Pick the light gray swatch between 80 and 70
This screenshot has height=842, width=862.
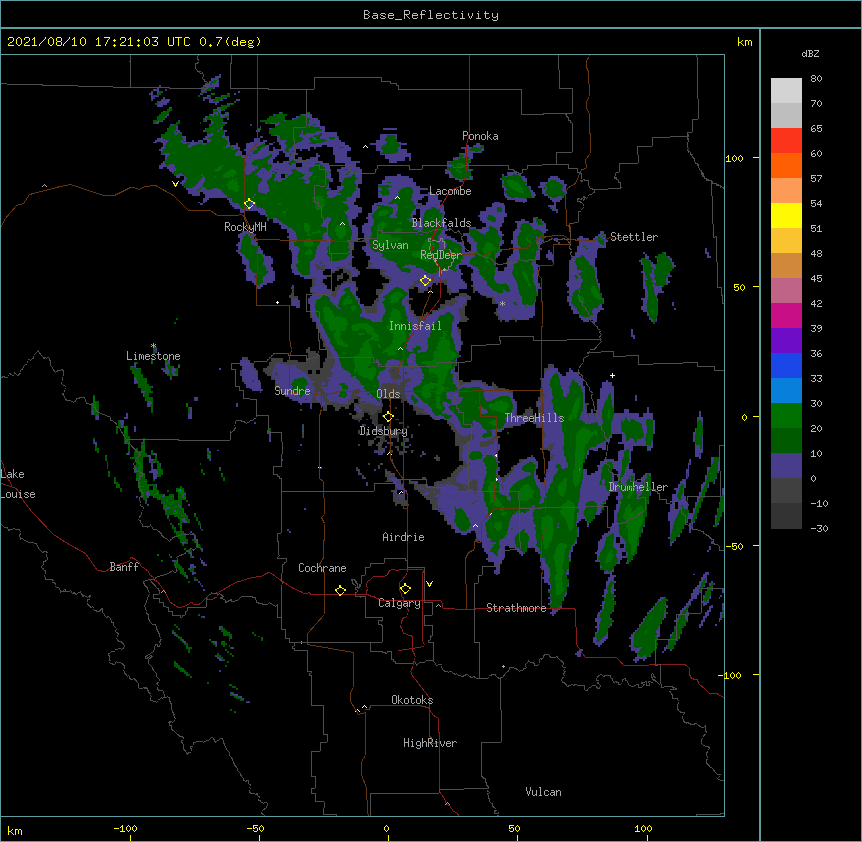(x=786, y=91)
